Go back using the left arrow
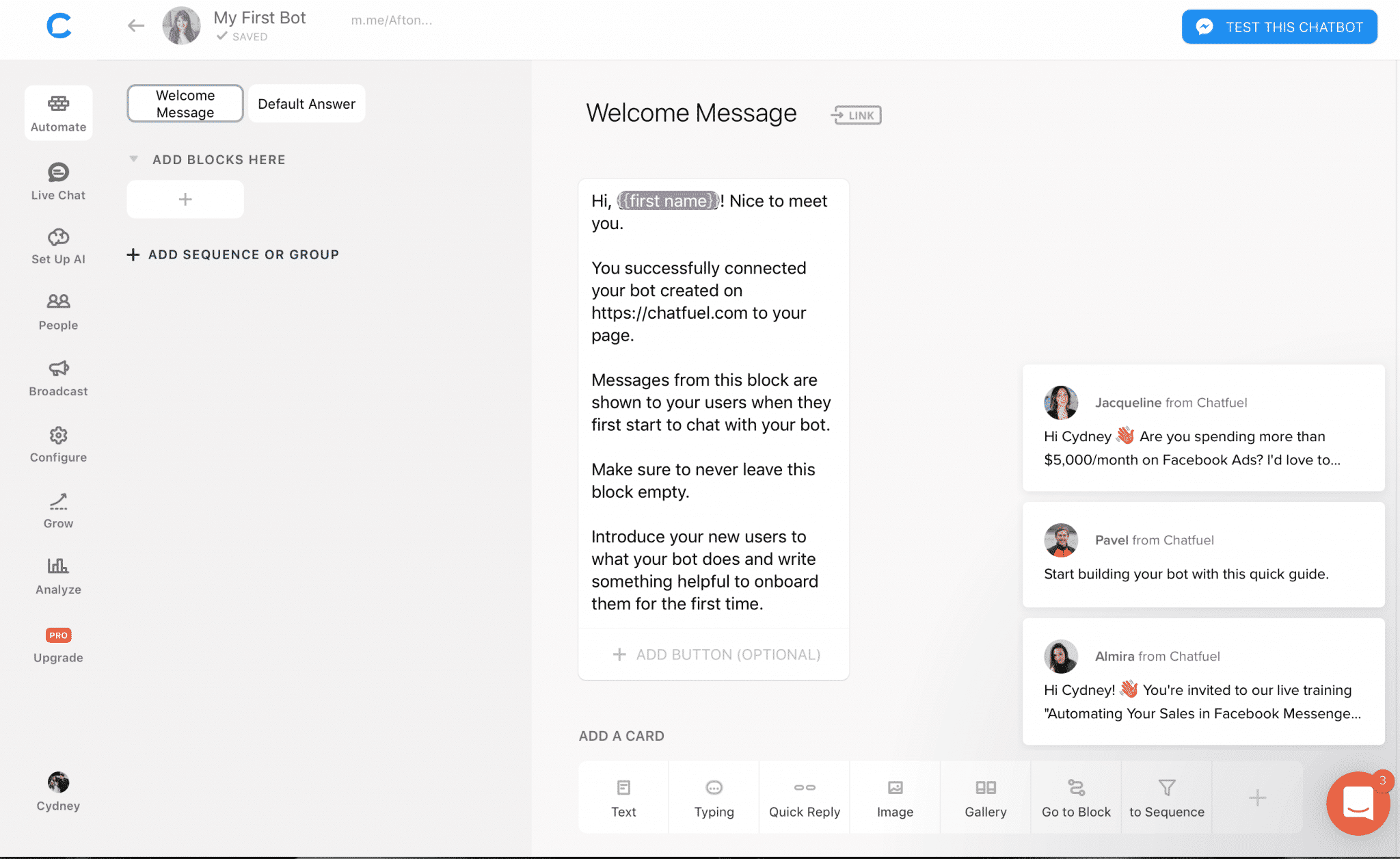1400x859 pixels. (x=136, y=26)
